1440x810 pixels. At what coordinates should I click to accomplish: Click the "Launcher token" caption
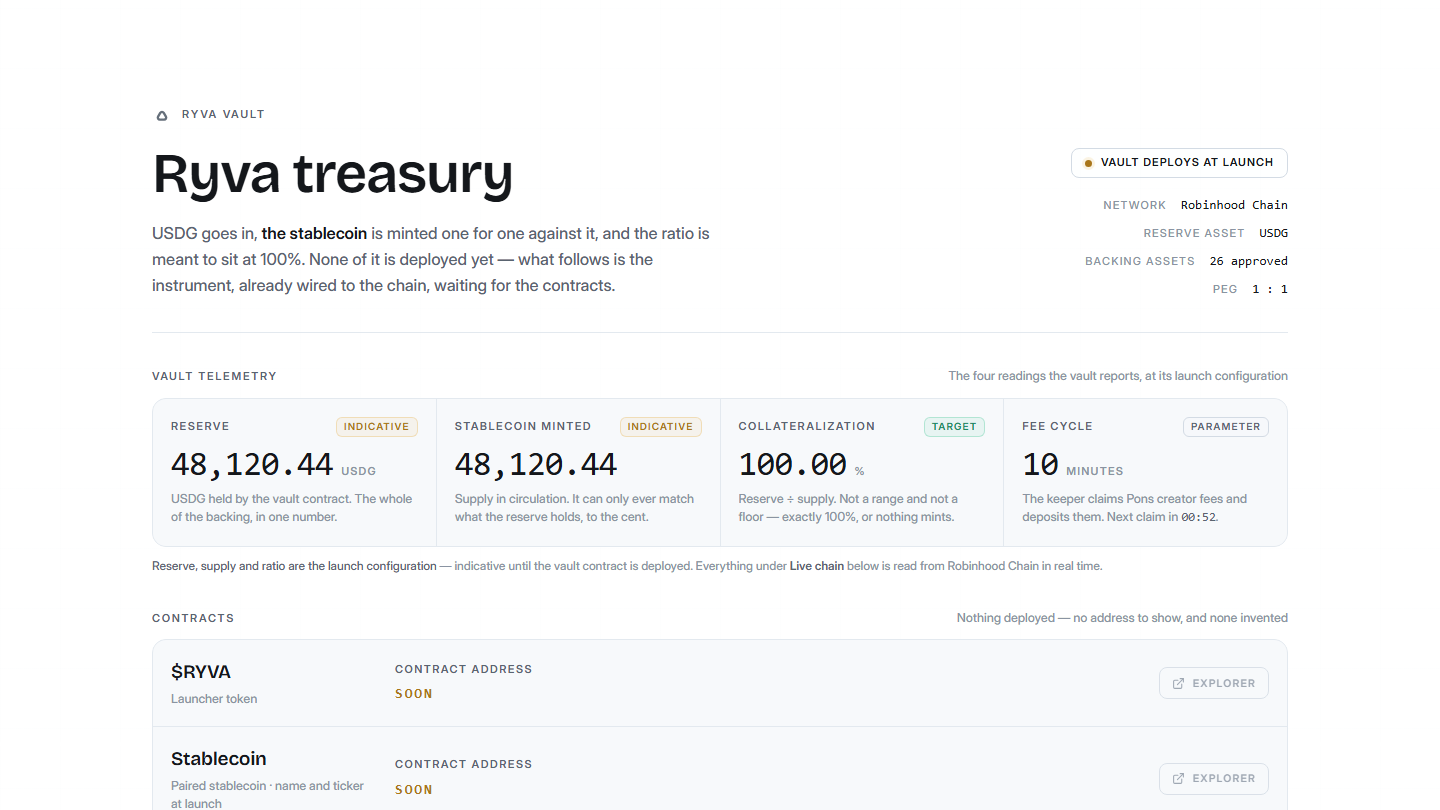point(214,699)
